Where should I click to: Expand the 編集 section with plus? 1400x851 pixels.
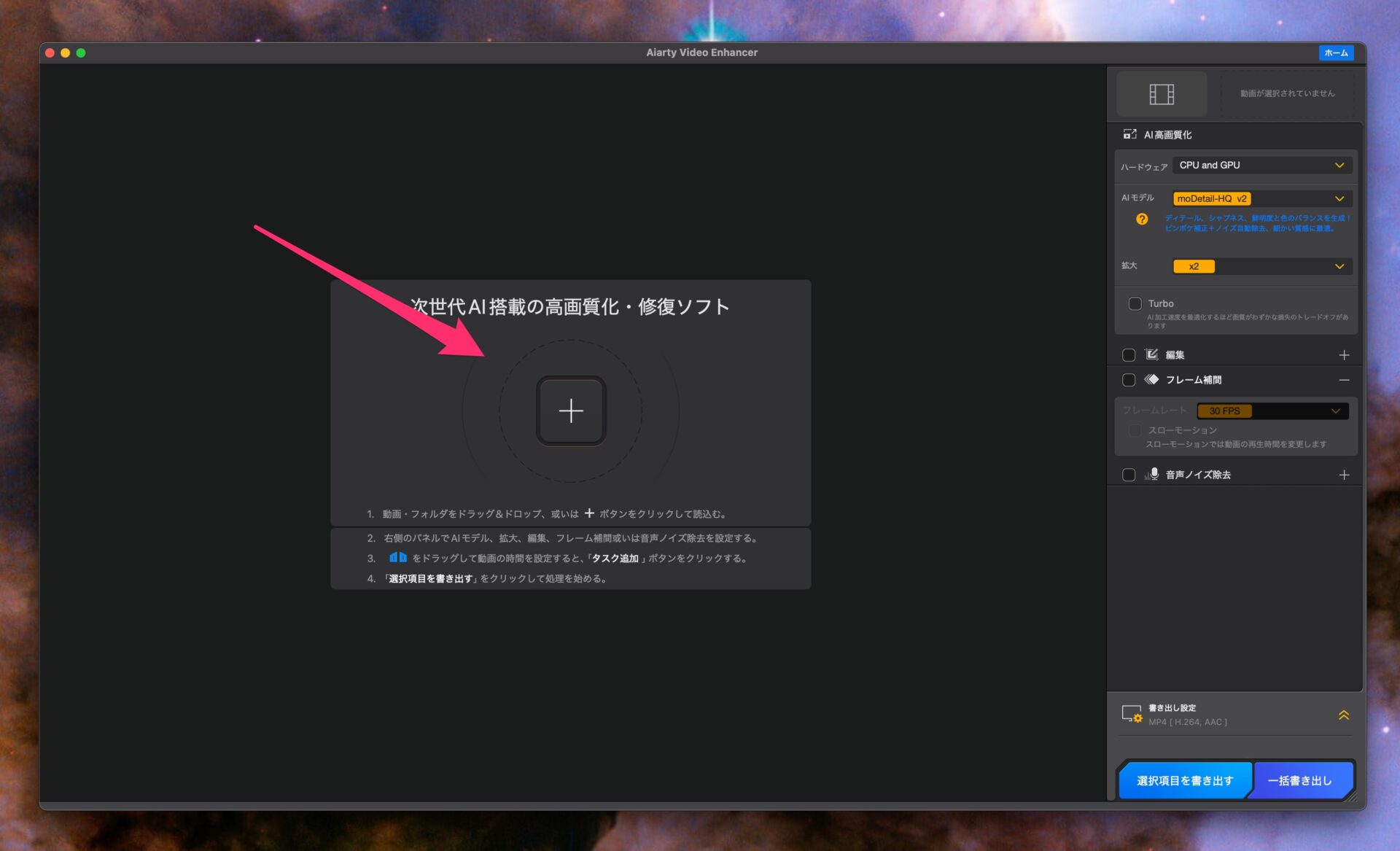(1344, 355)
